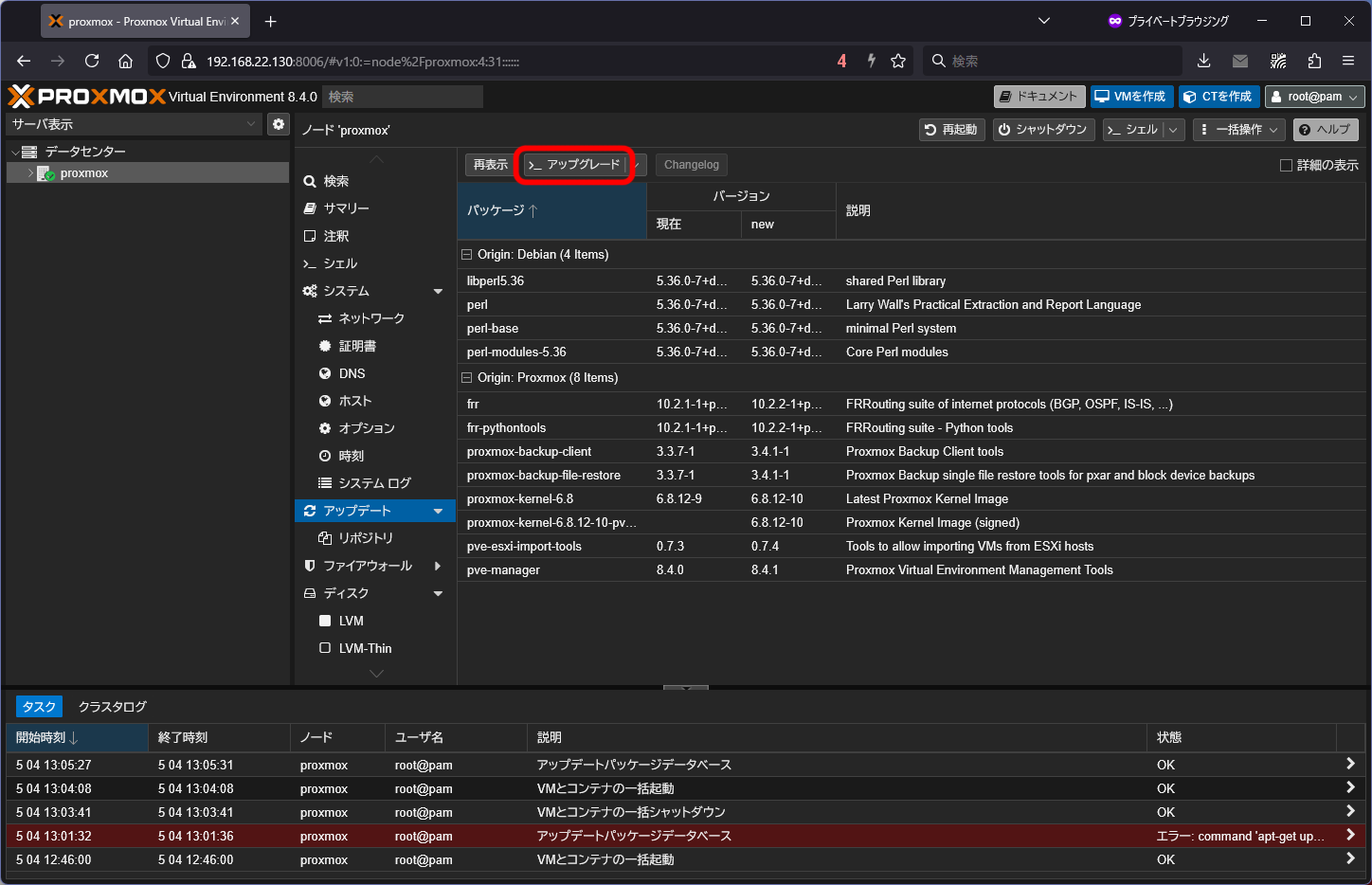Open ドキュメント documentation button
This screenshot has height=885, width=1372.
[x=1039, y=97]
